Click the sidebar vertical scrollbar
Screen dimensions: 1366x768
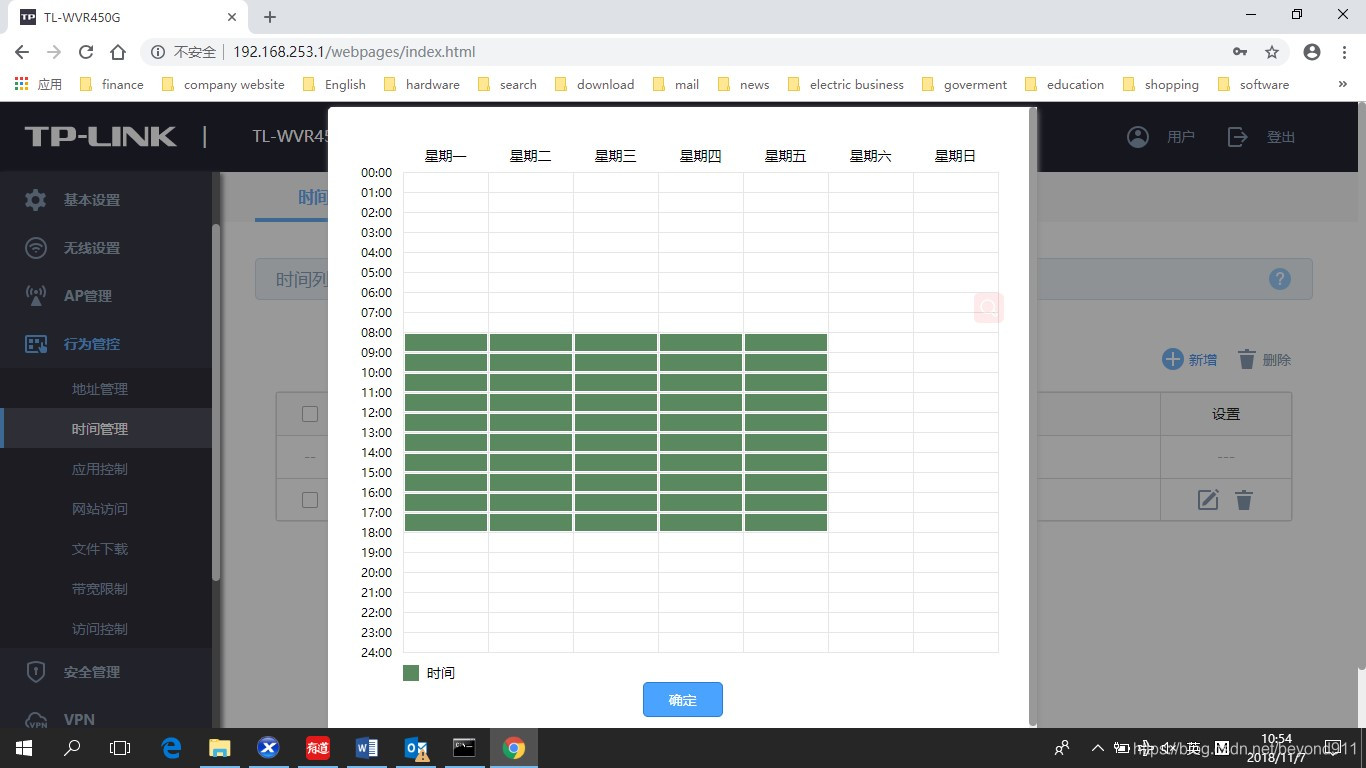click(216, 403)
